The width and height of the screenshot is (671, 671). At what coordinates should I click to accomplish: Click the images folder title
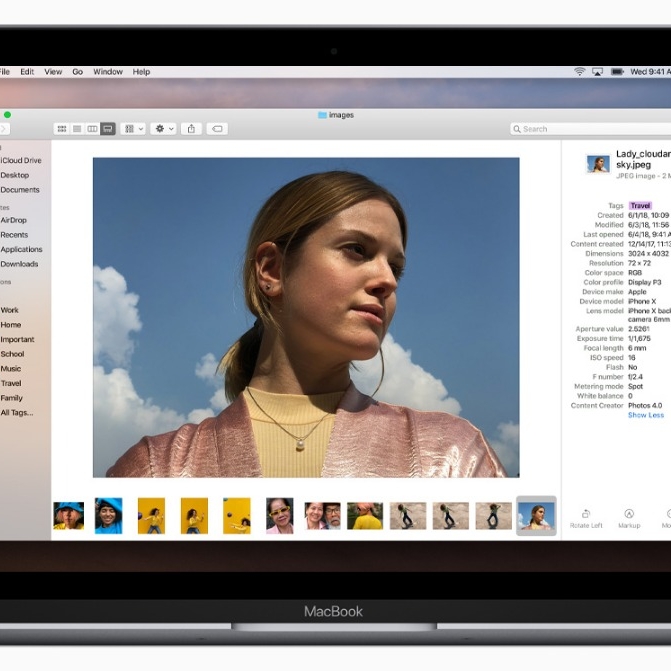[x=336, y=115]
